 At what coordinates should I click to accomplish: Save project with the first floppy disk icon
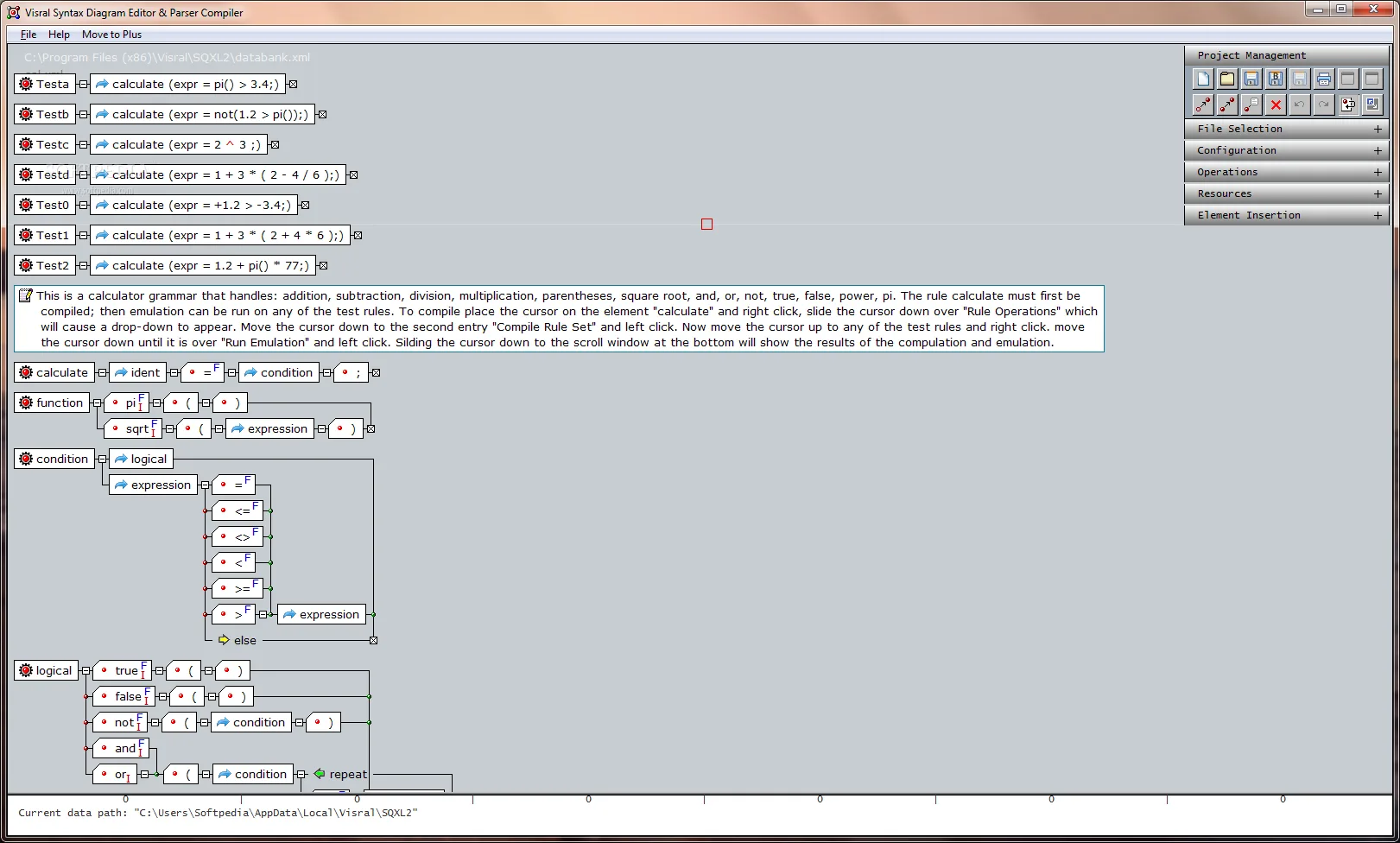coord(1251,79)
